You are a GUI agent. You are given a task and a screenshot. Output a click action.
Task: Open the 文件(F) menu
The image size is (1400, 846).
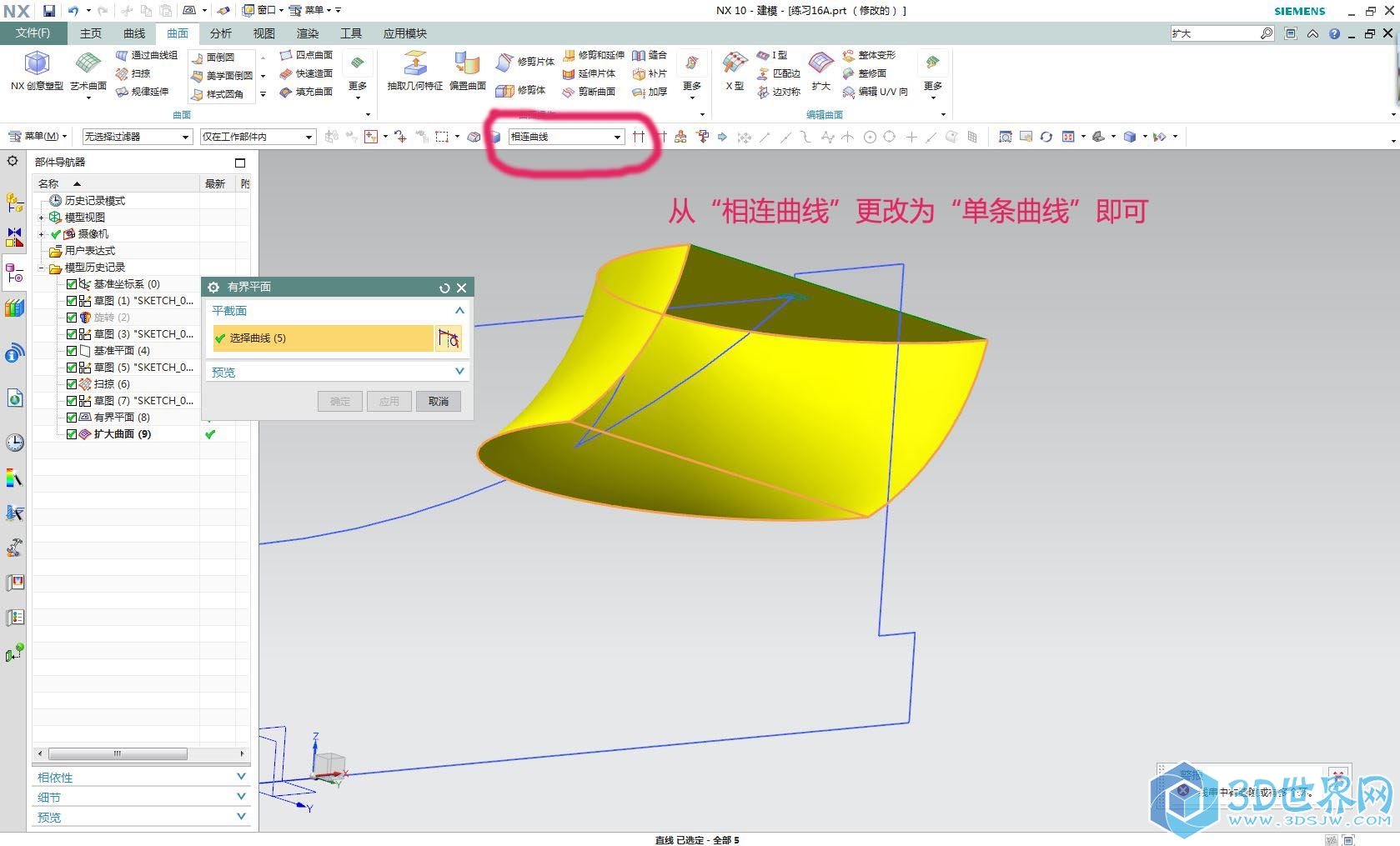pos(33,33)
